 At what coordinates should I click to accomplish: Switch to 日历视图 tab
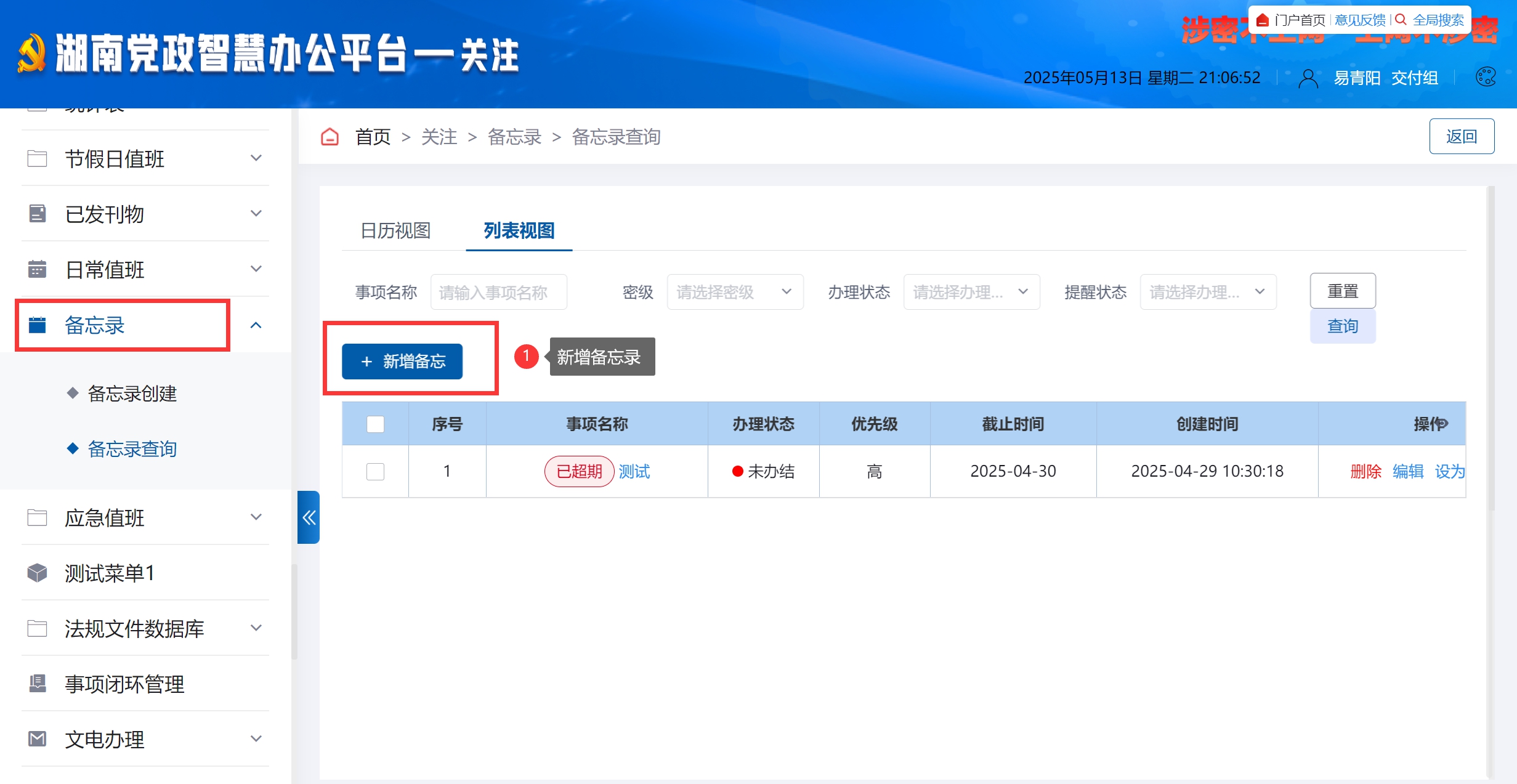click(x=395, y=230)
